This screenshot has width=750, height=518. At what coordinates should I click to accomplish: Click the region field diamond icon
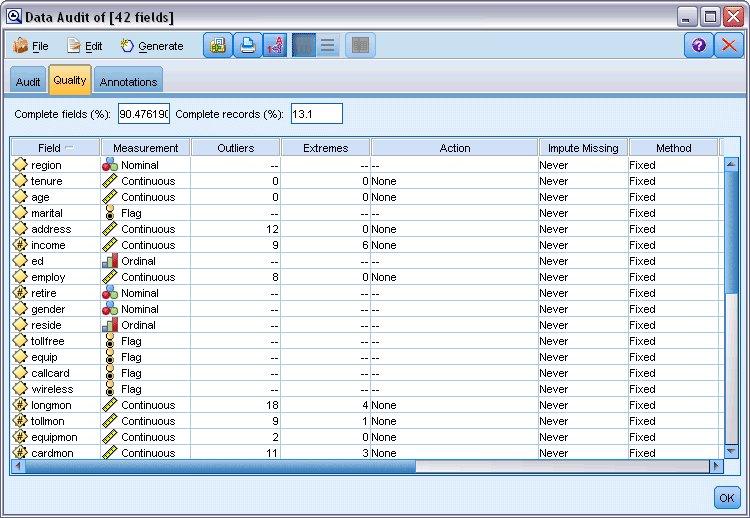20,165
